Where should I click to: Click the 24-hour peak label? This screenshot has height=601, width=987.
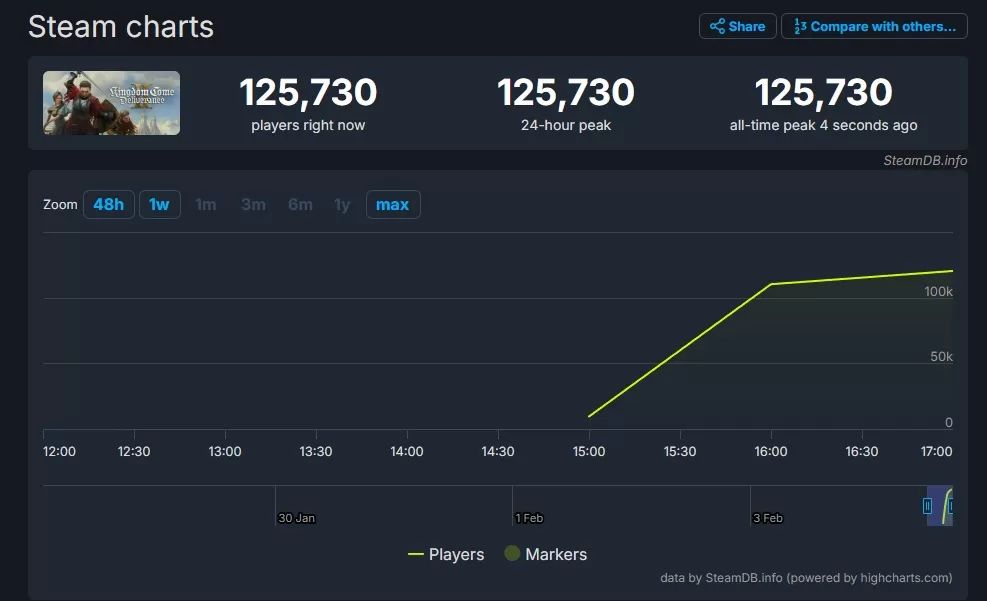pyautogui.click(x=566, y=125)
